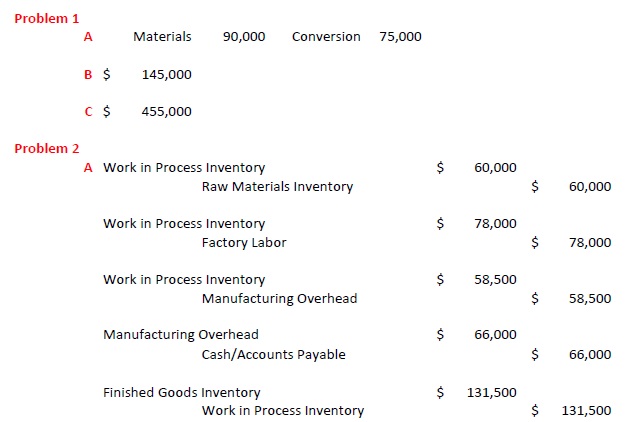Click the 455,000 amount for part C
The width and height of the screenshot is (639, 422).
(x=167, y=112)
